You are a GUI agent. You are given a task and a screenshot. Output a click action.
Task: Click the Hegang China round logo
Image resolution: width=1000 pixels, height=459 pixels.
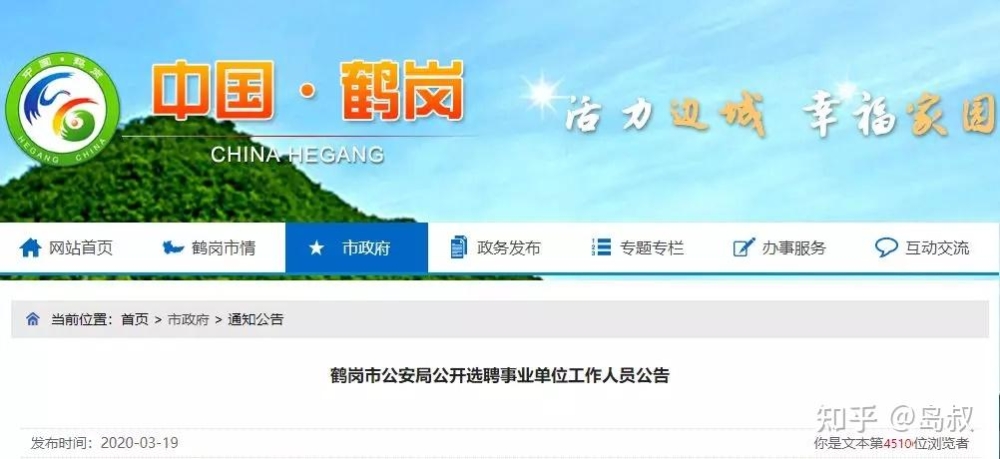click(62, 109)
